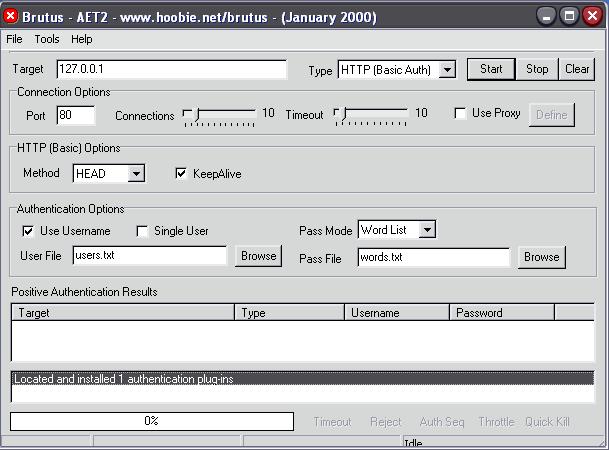Enable the Single User checkbox
This screenshot has width=609, height=450.
[142, 231]
